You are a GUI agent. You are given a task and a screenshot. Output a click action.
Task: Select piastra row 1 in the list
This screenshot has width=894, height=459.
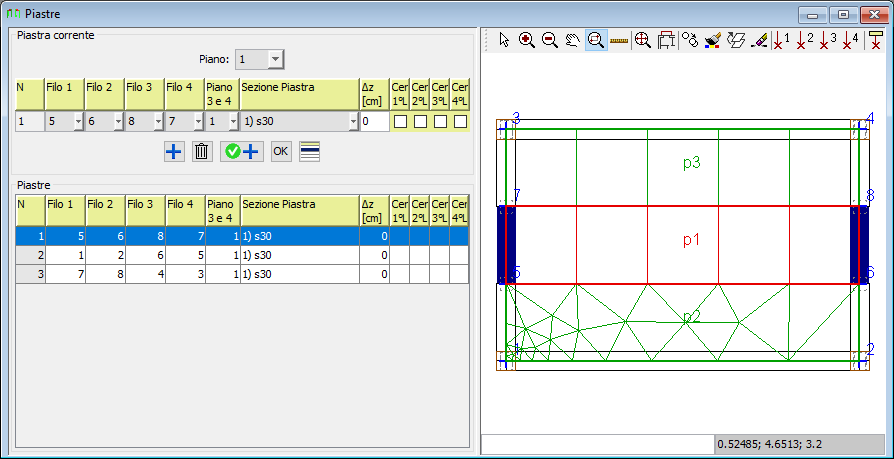point(242,236)
